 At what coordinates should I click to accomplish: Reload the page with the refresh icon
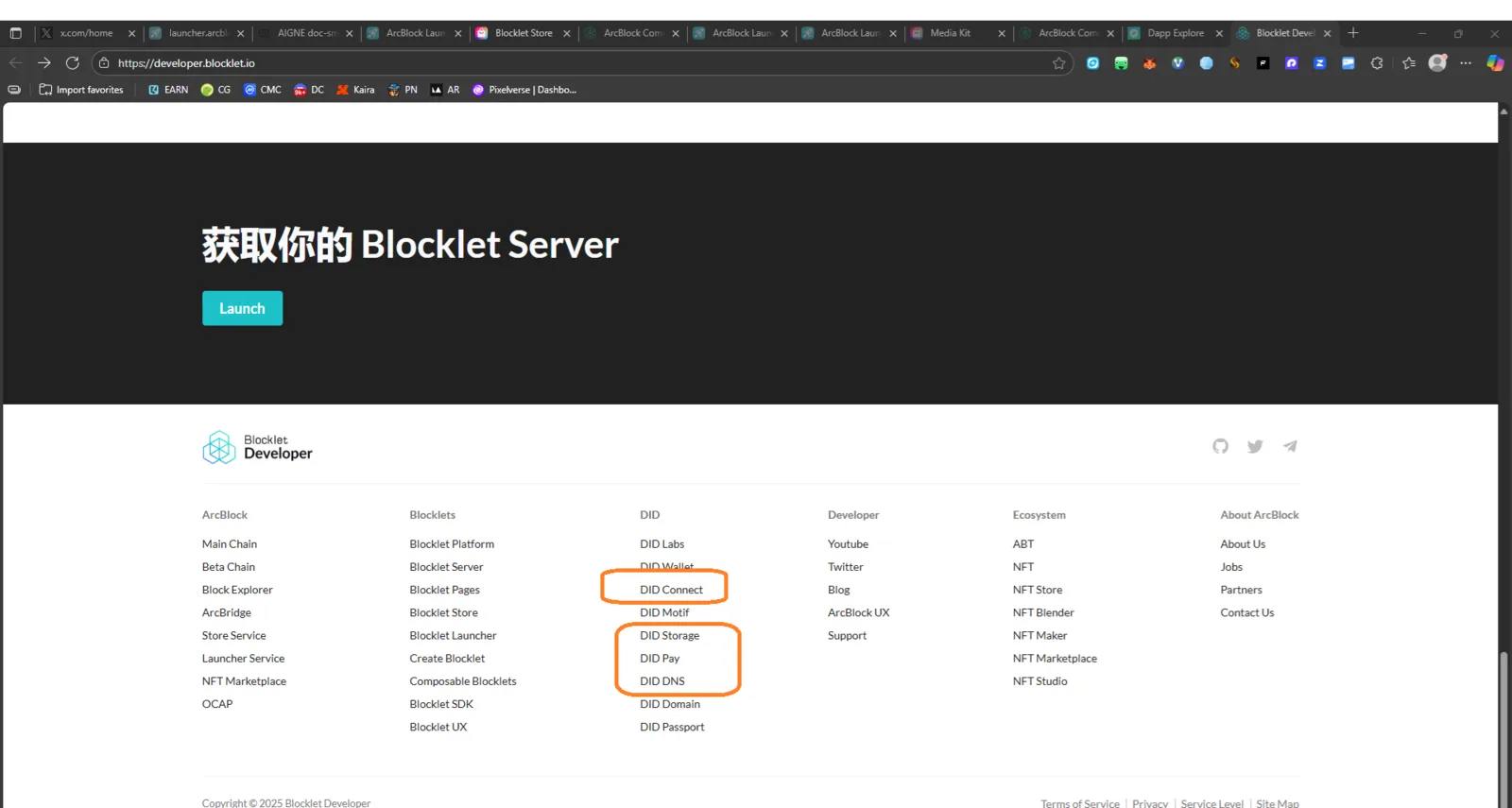point(73,63)
